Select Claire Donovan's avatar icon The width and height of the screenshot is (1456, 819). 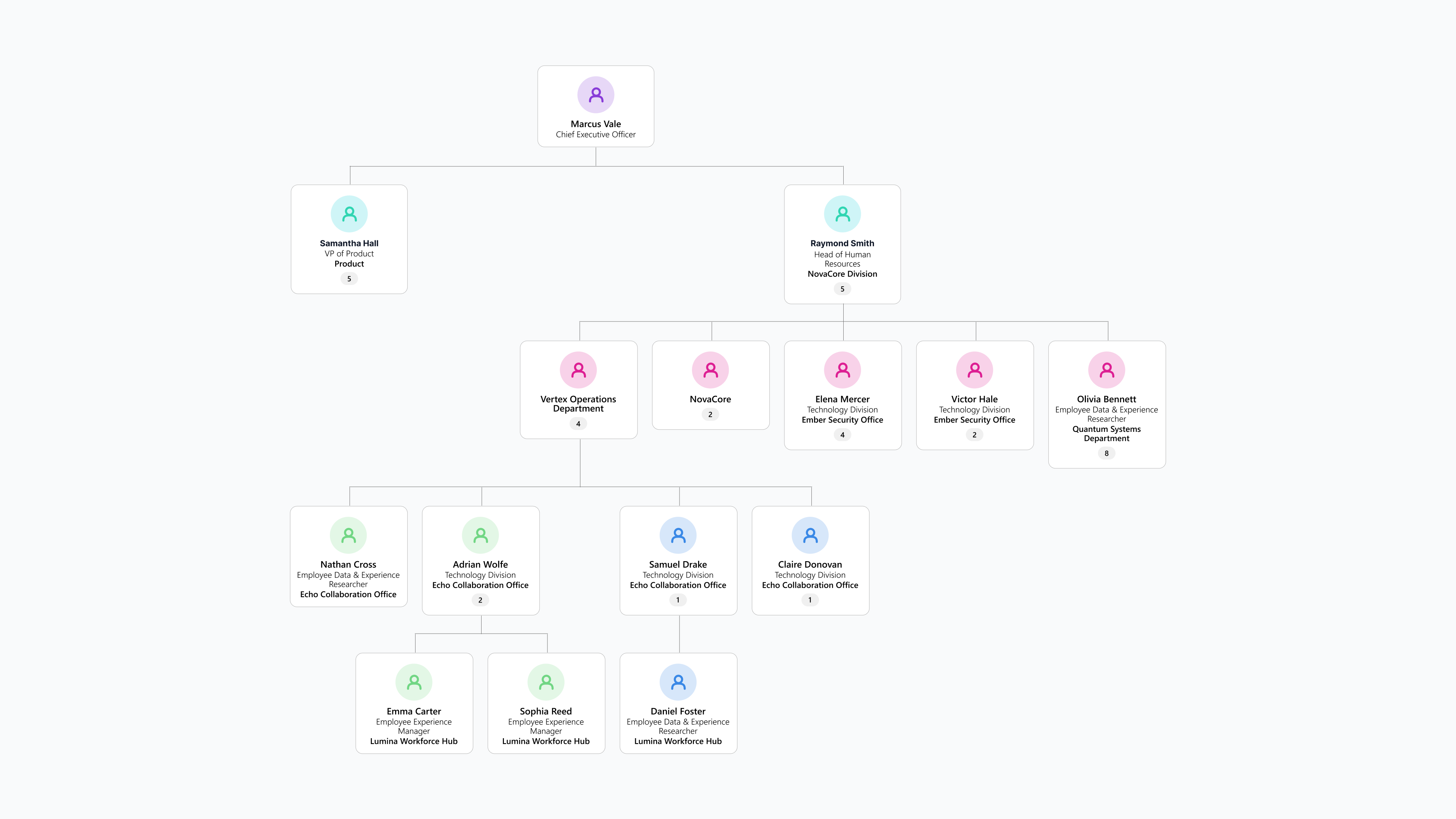tap(810, 535)
